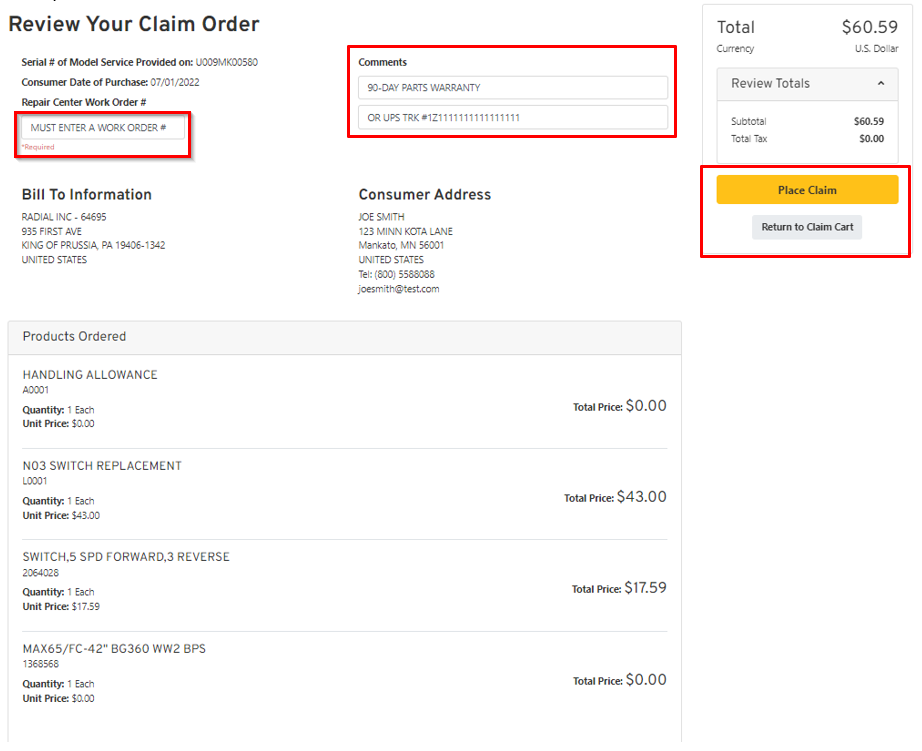Viewport: 922px width, 751px height.
Task: Open the N03 SWITCH REPLACEMENT item
Action: [102, 466]
